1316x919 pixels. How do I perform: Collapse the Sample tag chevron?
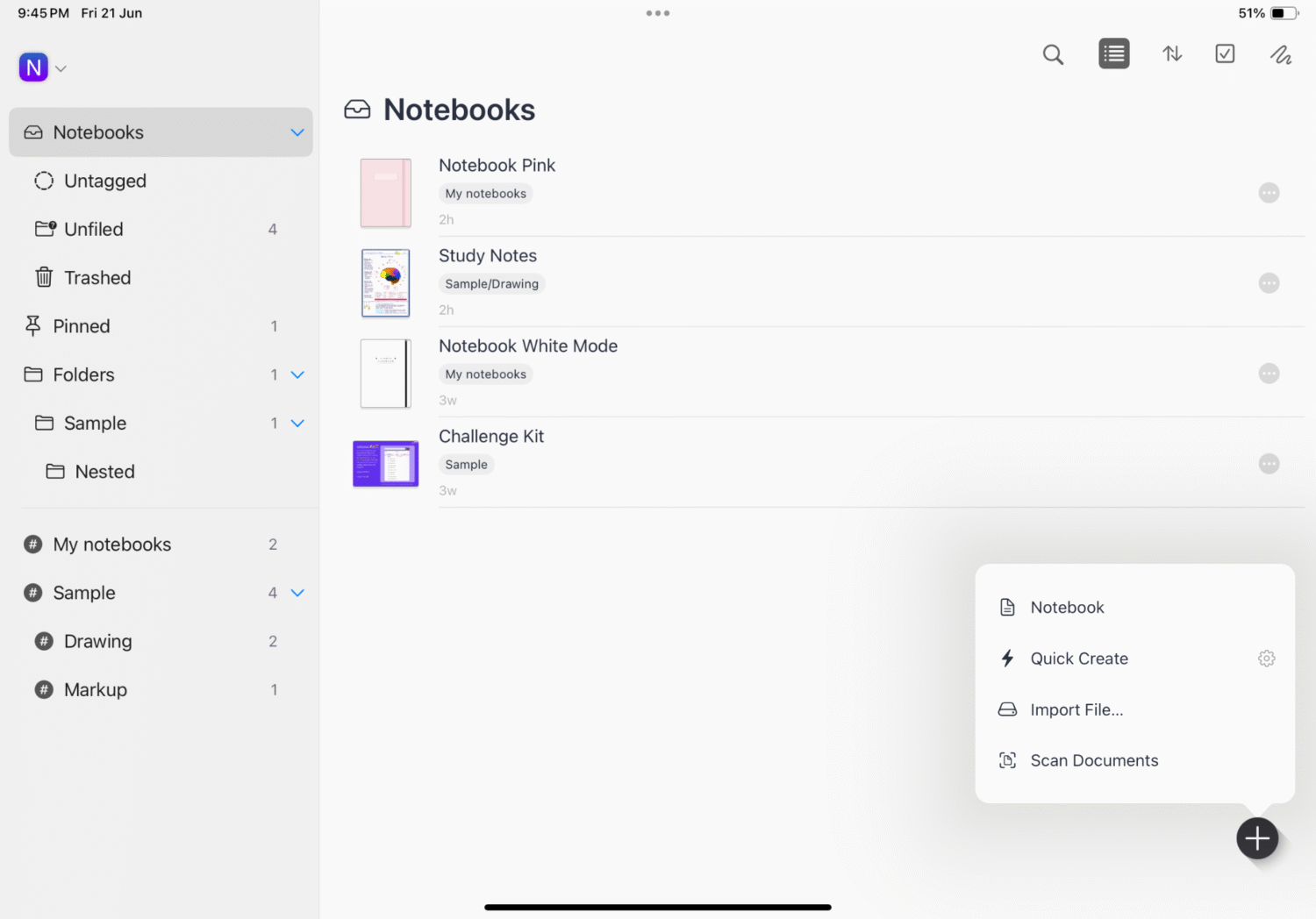[297, 592]
